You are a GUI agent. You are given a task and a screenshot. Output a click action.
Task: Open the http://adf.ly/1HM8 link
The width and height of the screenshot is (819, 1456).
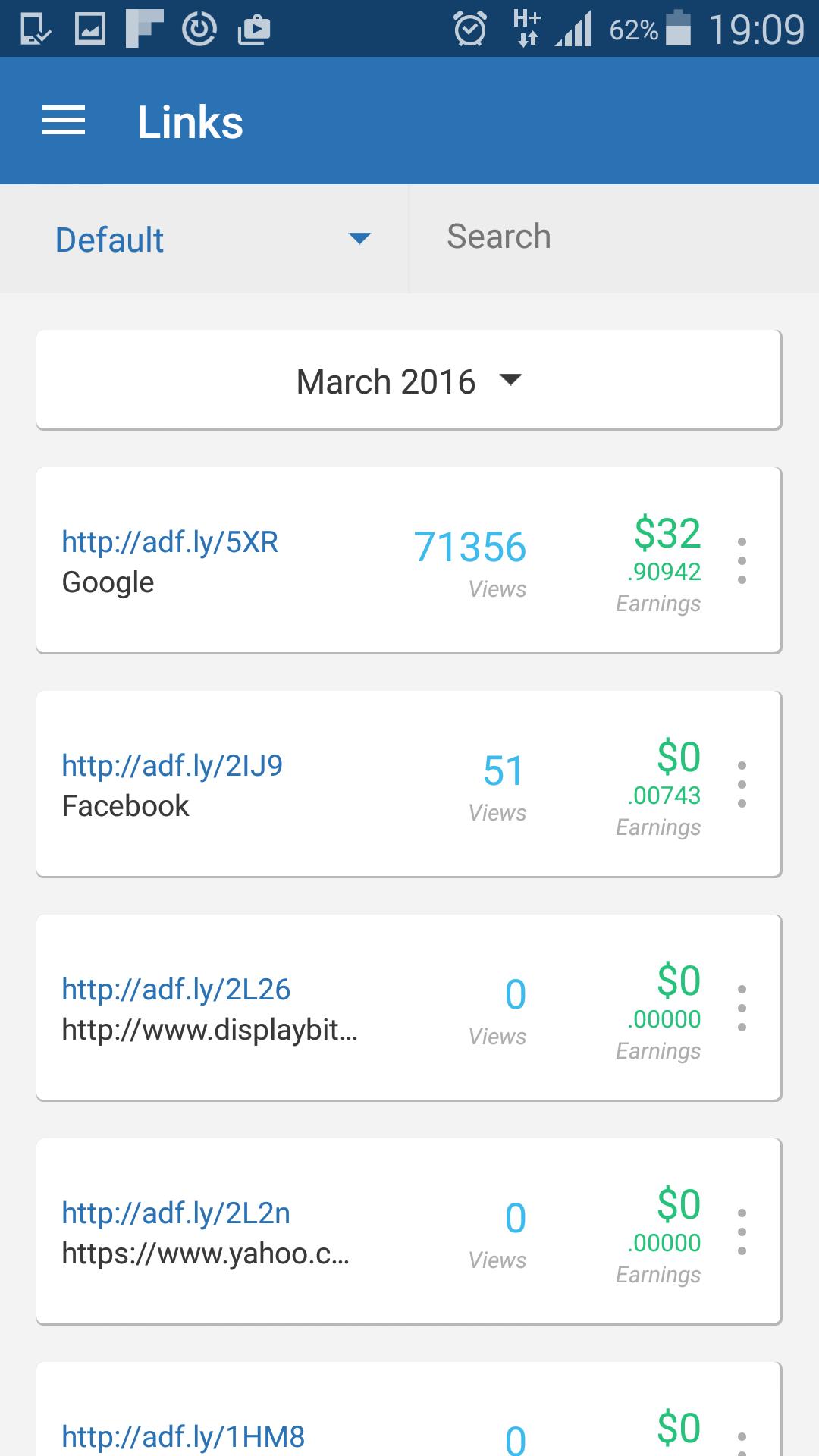(183, 1437)
